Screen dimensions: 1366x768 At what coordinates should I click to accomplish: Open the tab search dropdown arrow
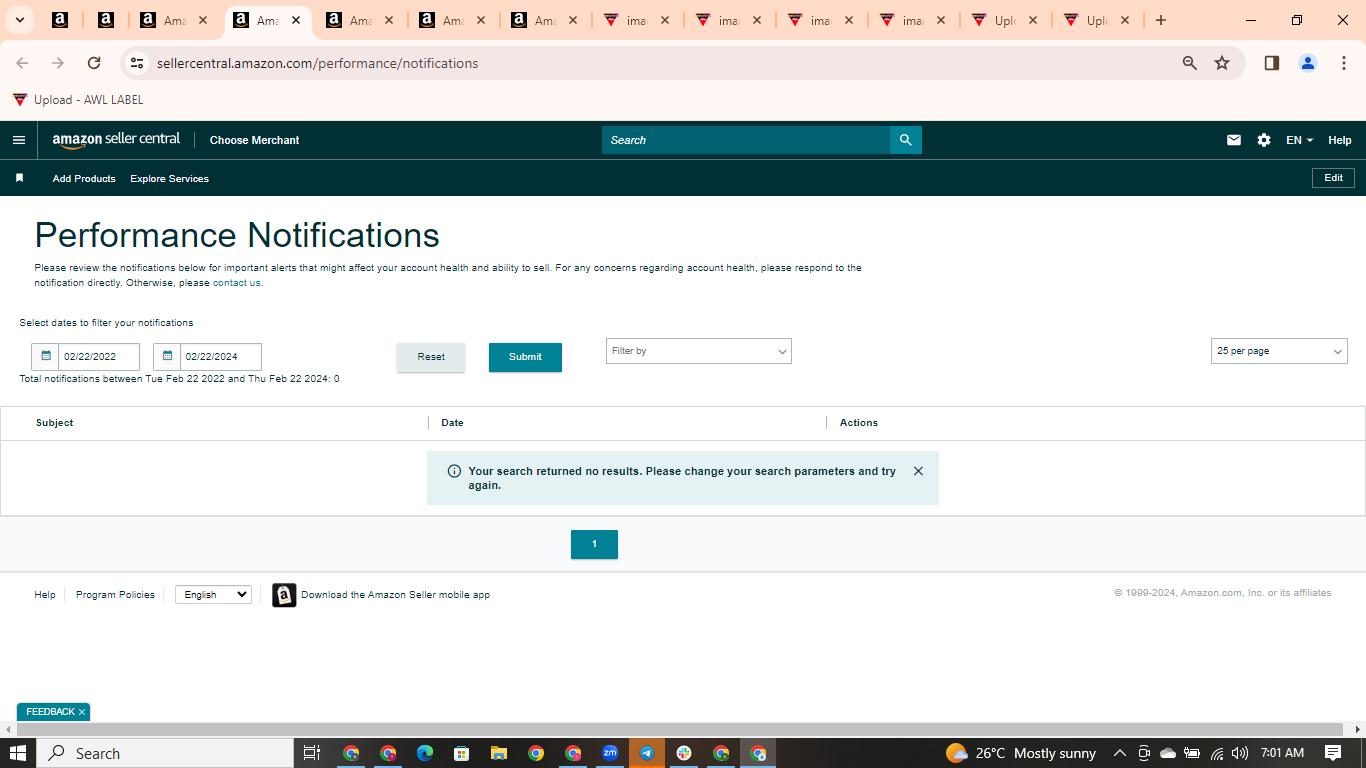pos(19,20)
